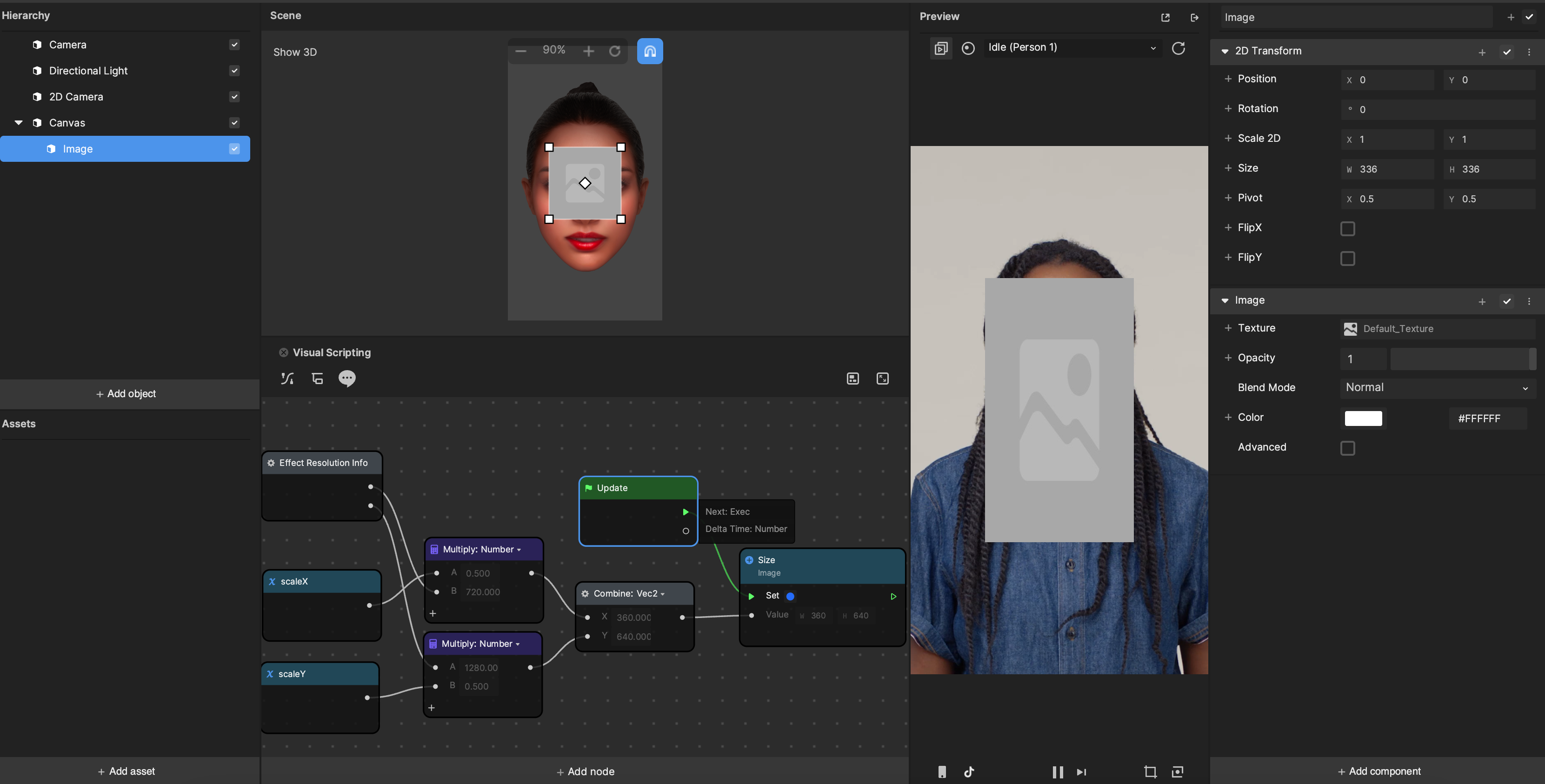Enable the Advanced checkbox

click(x=1348, y=448)
